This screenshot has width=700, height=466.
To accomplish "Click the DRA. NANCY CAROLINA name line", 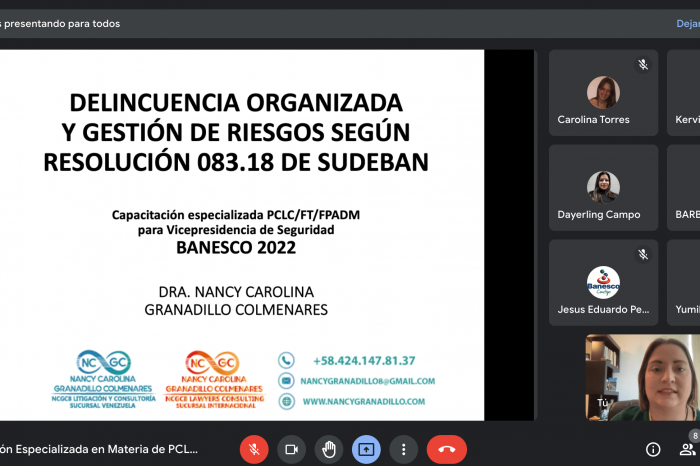I will click(x=236, y=292).
